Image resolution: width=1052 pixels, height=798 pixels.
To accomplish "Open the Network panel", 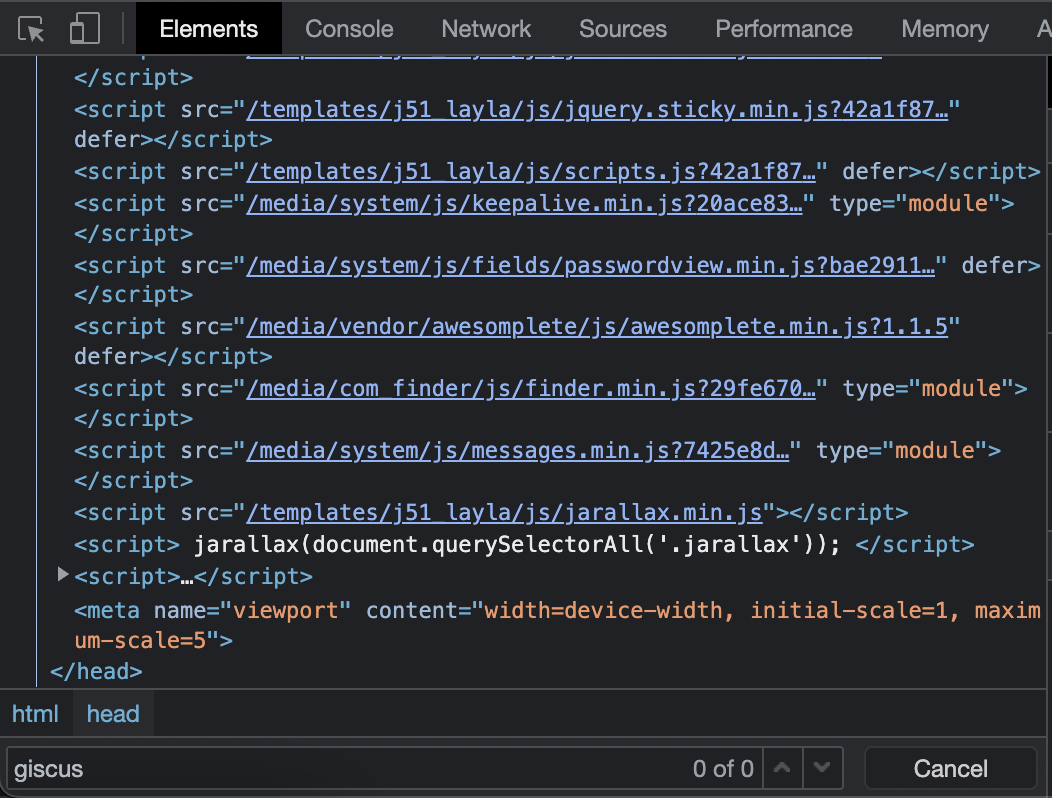I will 486,28.
